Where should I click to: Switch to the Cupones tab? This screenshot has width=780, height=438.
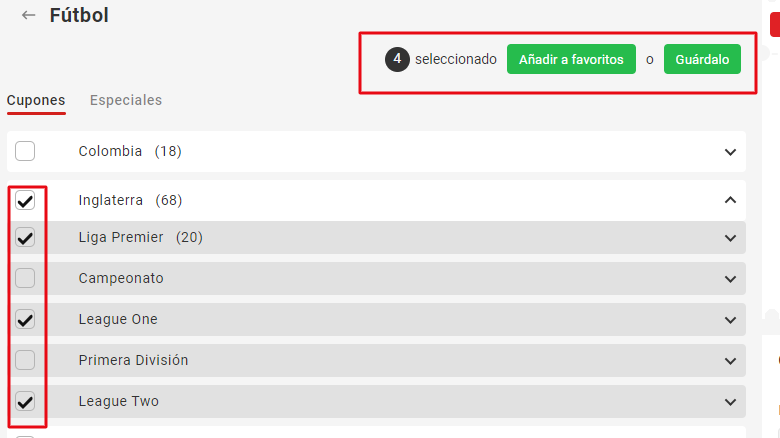pyautogui.click(x=36, y=100)
